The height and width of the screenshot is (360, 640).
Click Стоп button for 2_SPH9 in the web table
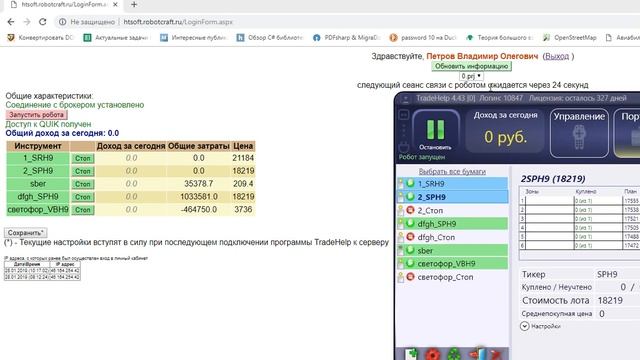point(82,171)
